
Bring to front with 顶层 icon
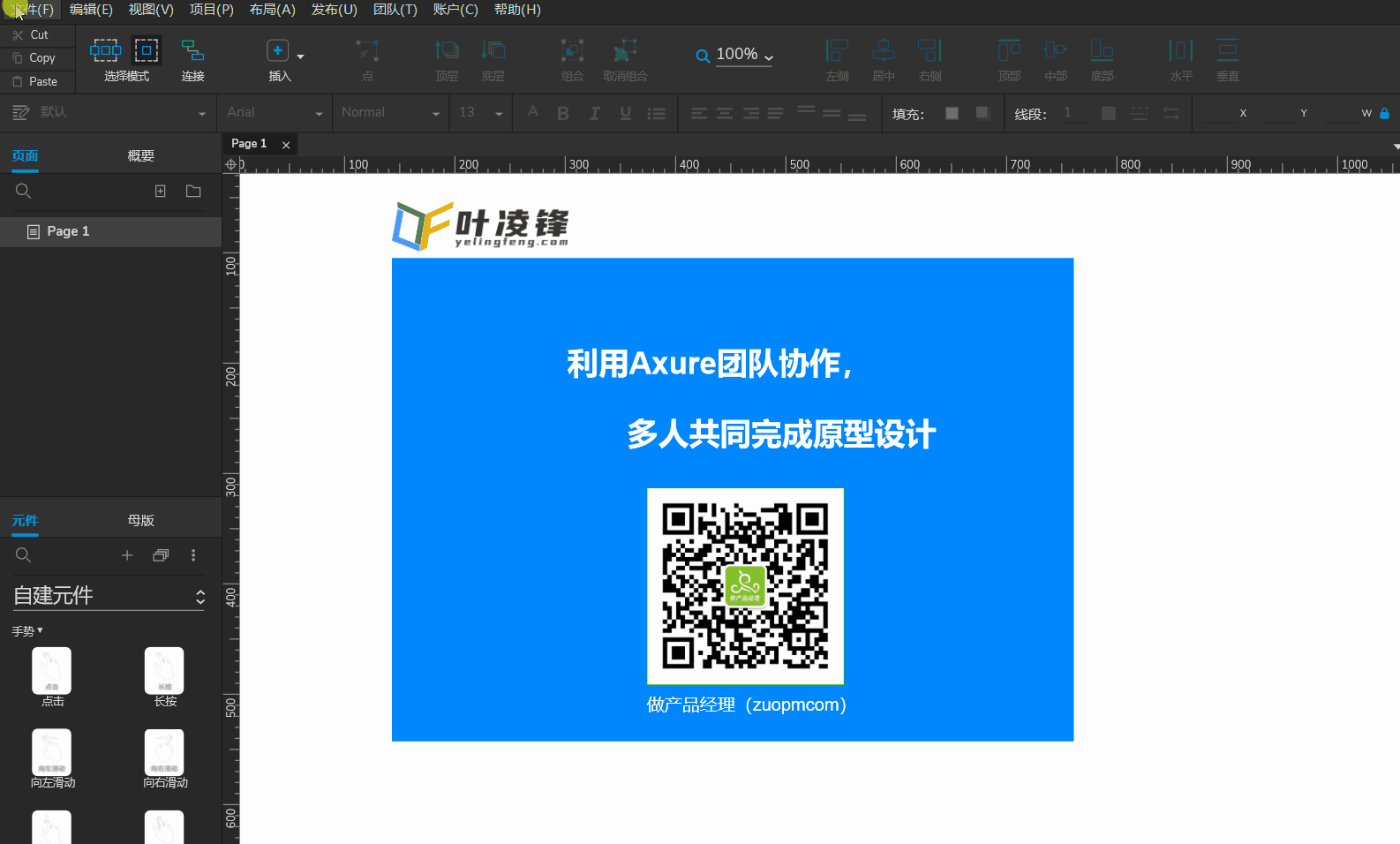(x=447, y=50)
